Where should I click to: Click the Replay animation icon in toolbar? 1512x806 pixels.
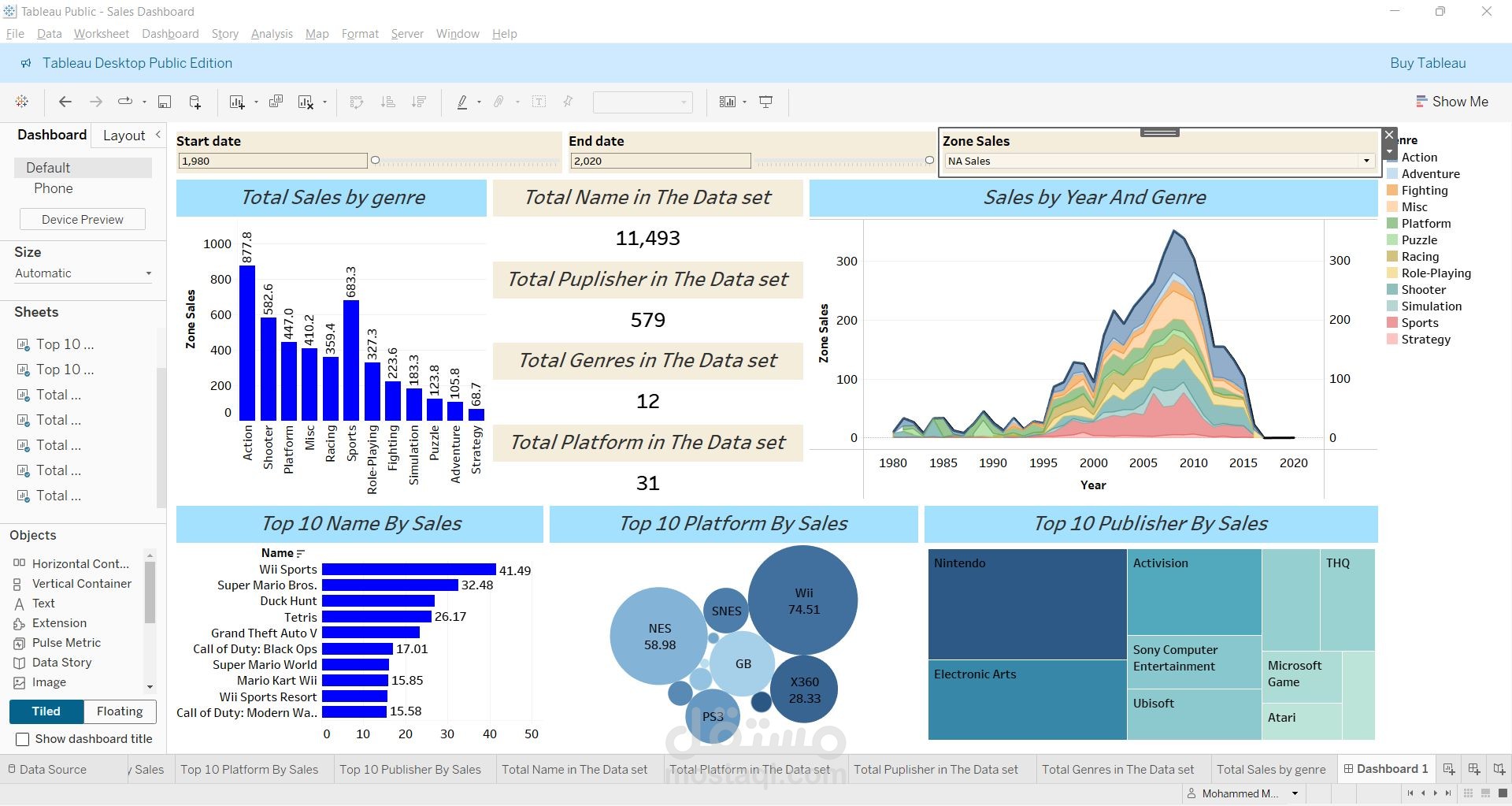point(125,102)
